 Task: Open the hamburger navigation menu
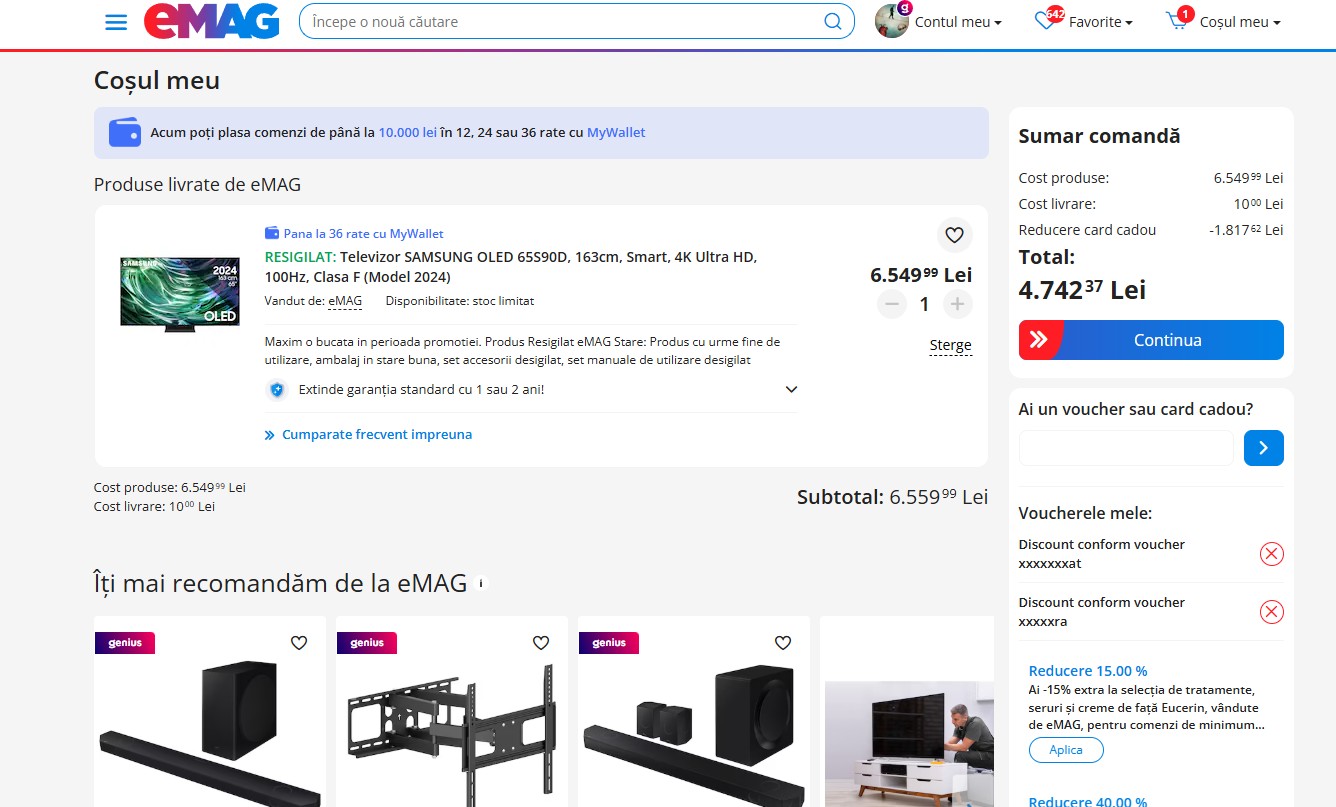tap(116, 22)
